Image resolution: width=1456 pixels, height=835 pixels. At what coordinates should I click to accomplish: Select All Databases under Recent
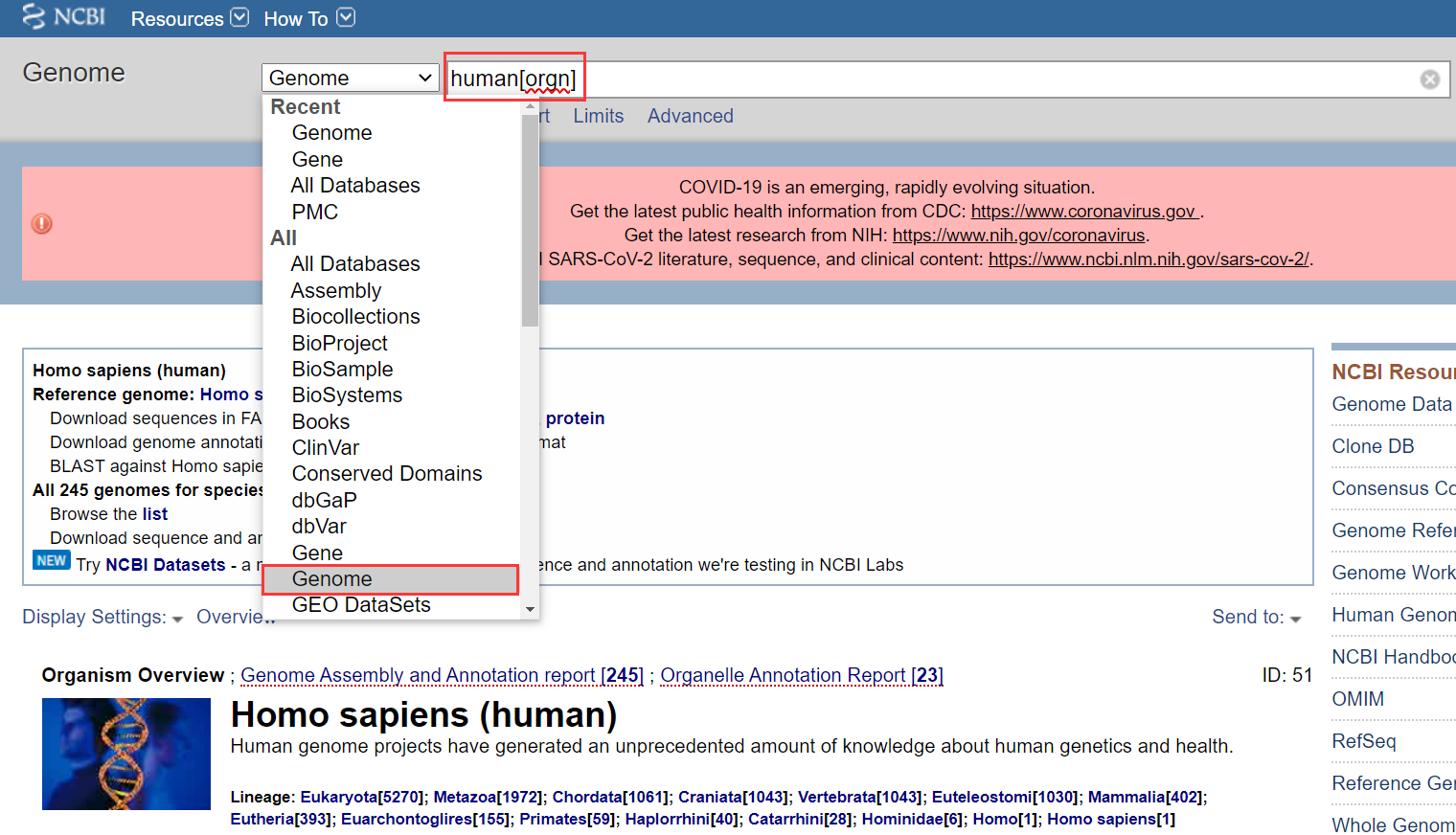coord(355,186)
